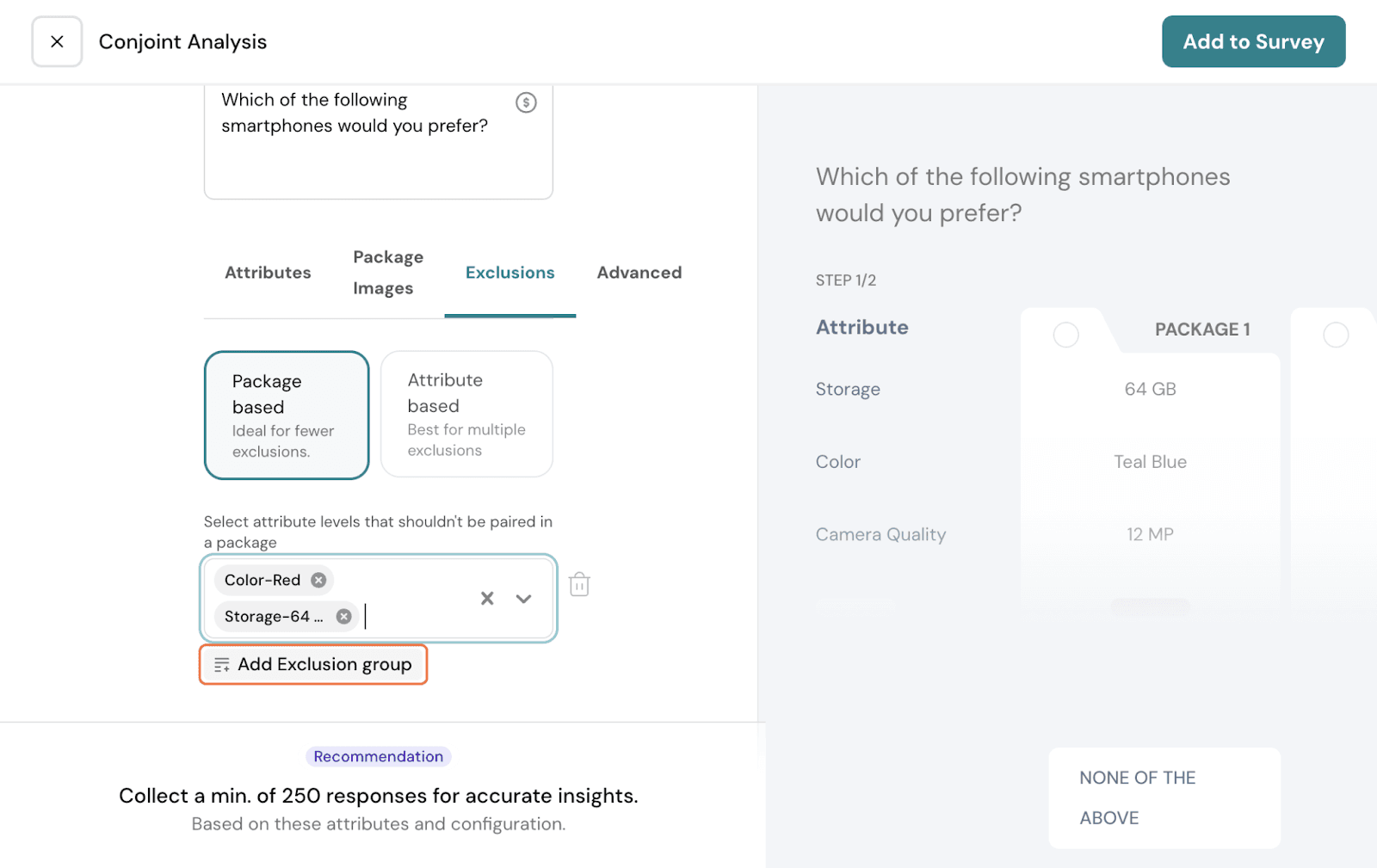The width and height of the screenshot is (1377, 868).
Task: Click the list icon on Add Exclusion group
Action: click(222, 665)
